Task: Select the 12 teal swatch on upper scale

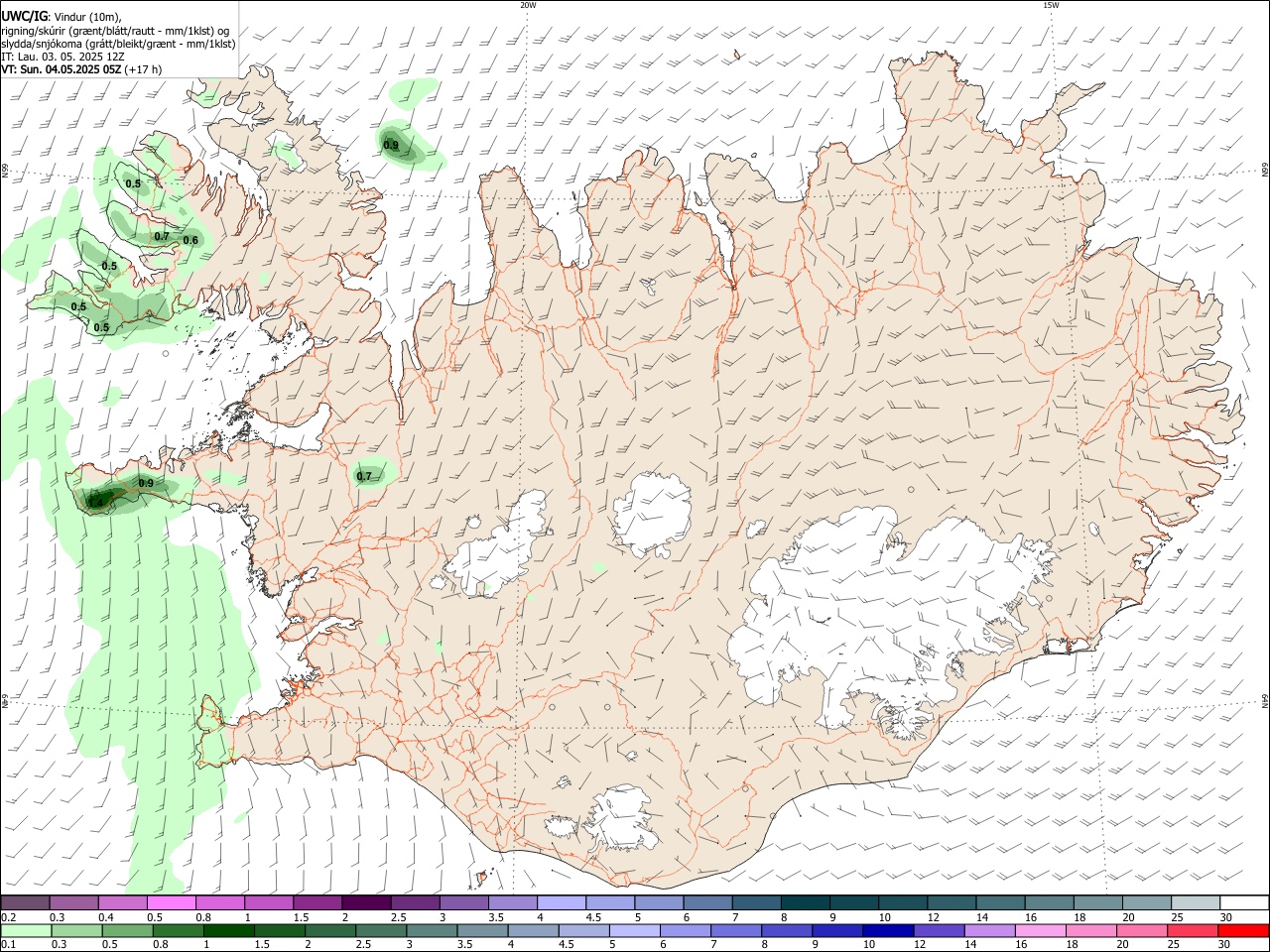Action: [x=951, y=902]
